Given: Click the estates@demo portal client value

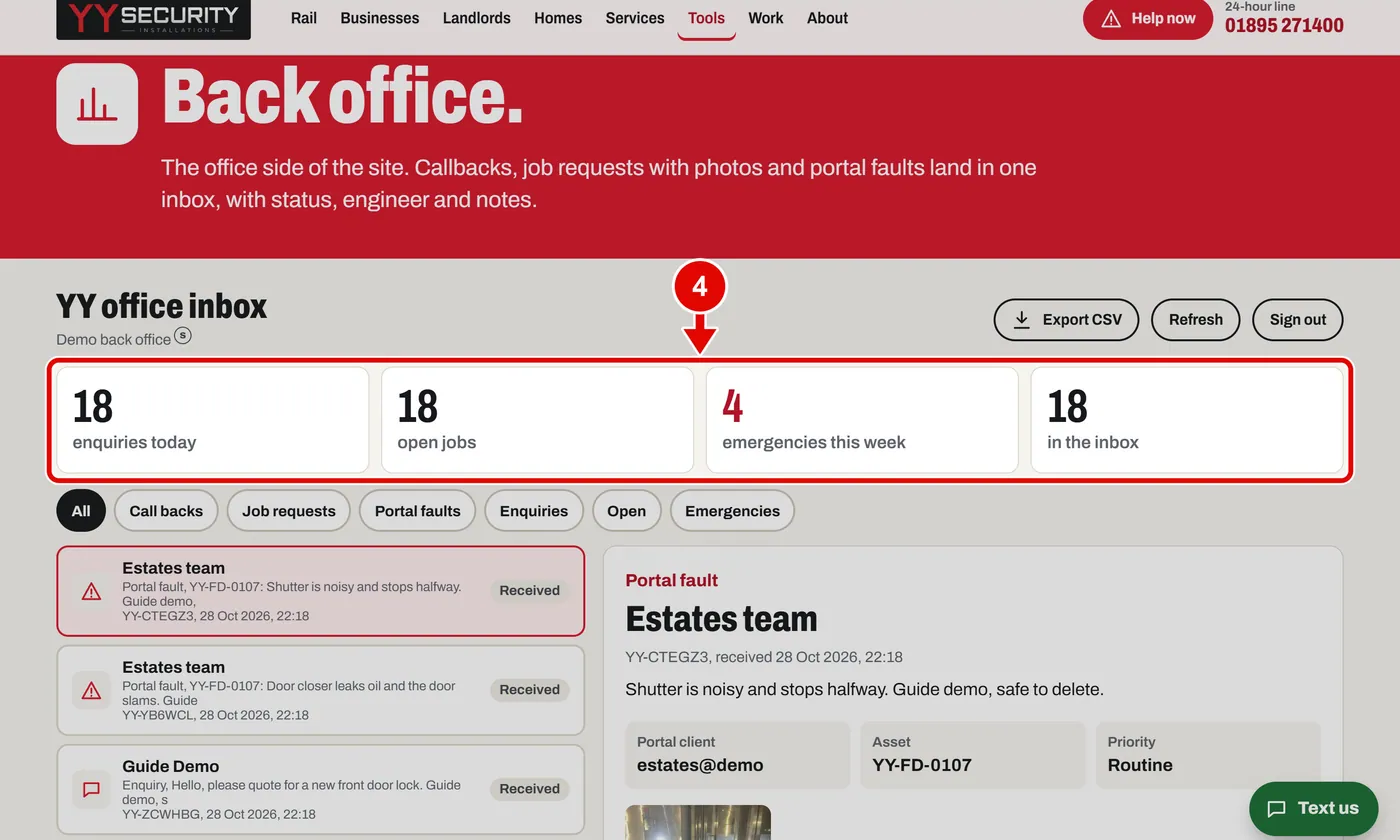Looking at the screenshot, I should [700, 766].
